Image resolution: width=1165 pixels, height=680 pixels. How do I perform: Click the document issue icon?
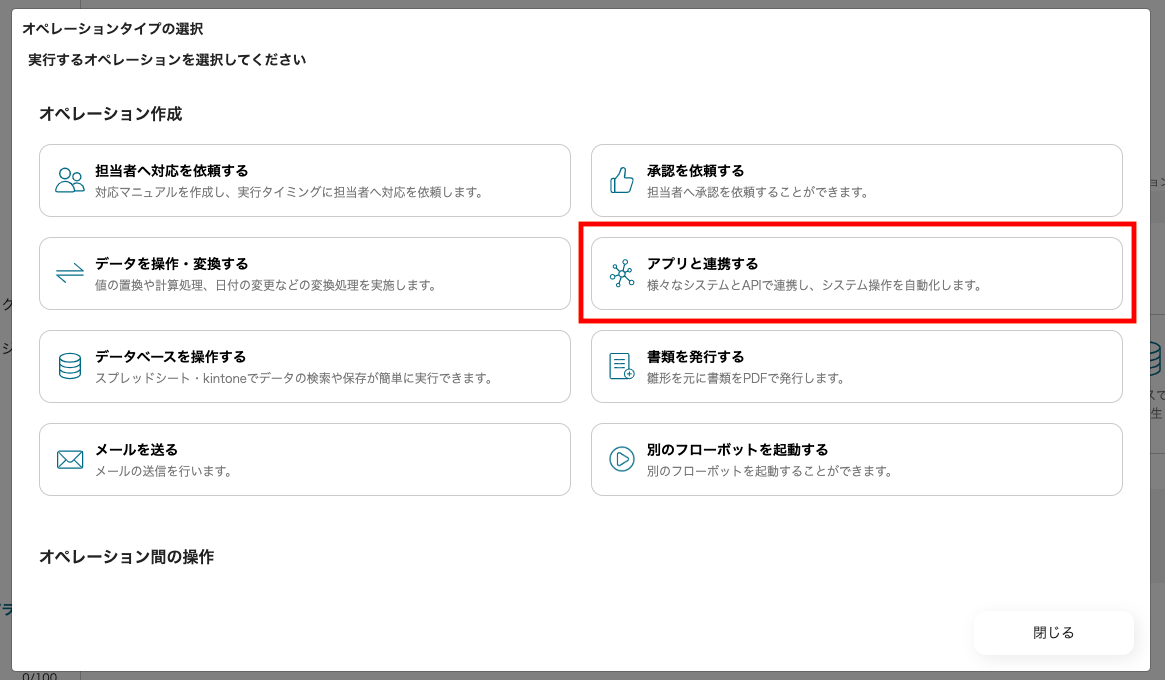[x=622, y=367]
